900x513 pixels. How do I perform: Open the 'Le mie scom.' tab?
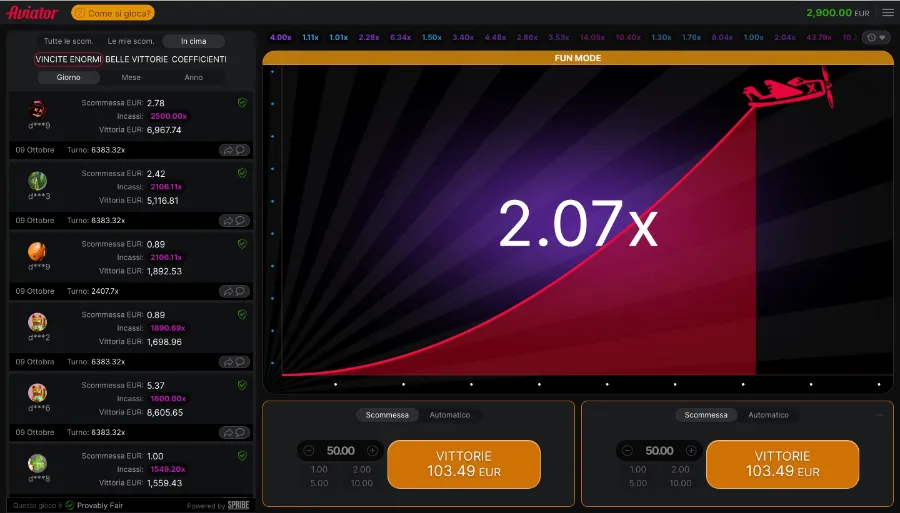click(131, 41)
